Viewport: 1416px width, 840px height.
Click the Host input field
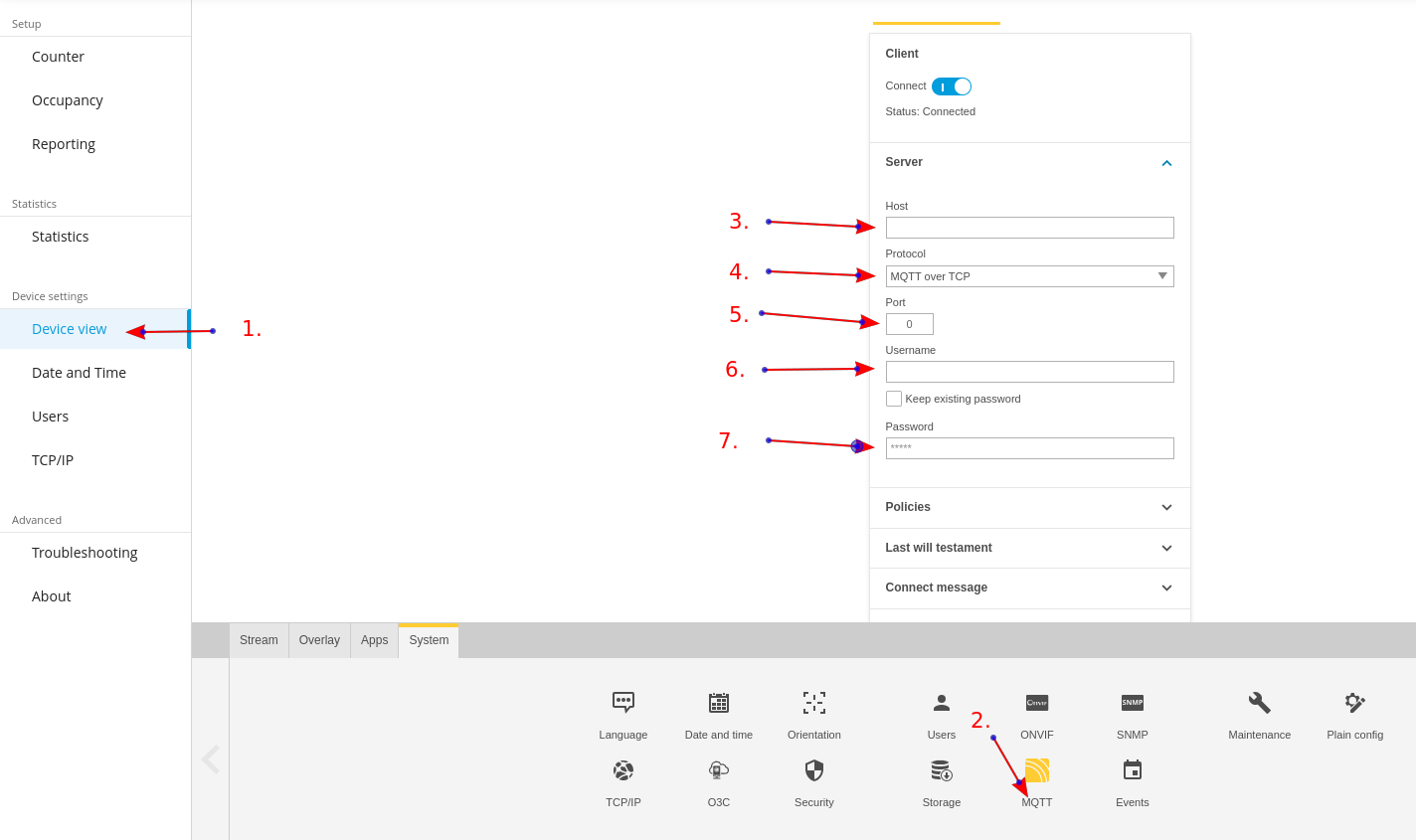click(x=1029, y=228)
